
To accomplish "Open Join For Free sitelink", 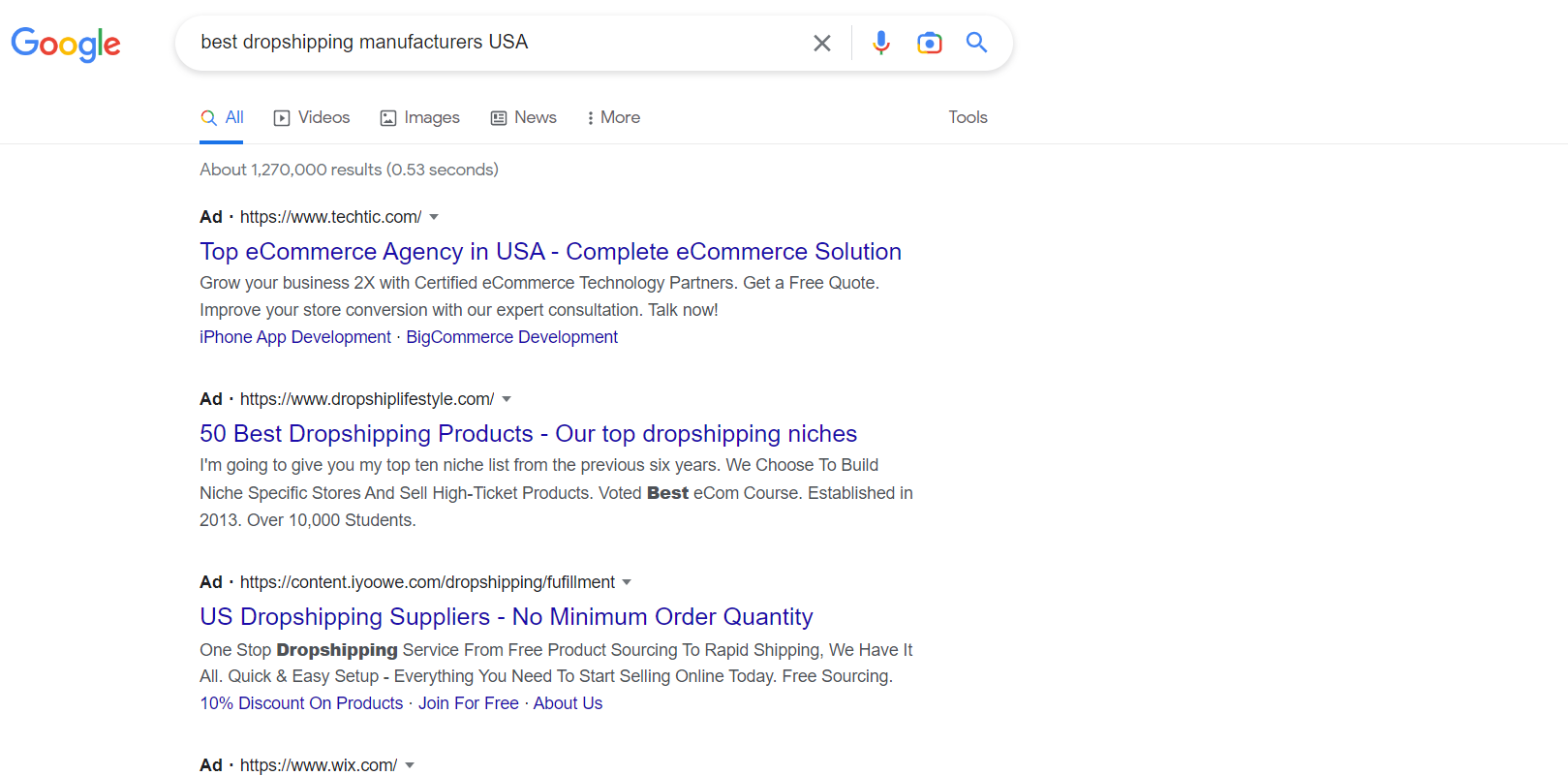I will click(x=469, y=703).
